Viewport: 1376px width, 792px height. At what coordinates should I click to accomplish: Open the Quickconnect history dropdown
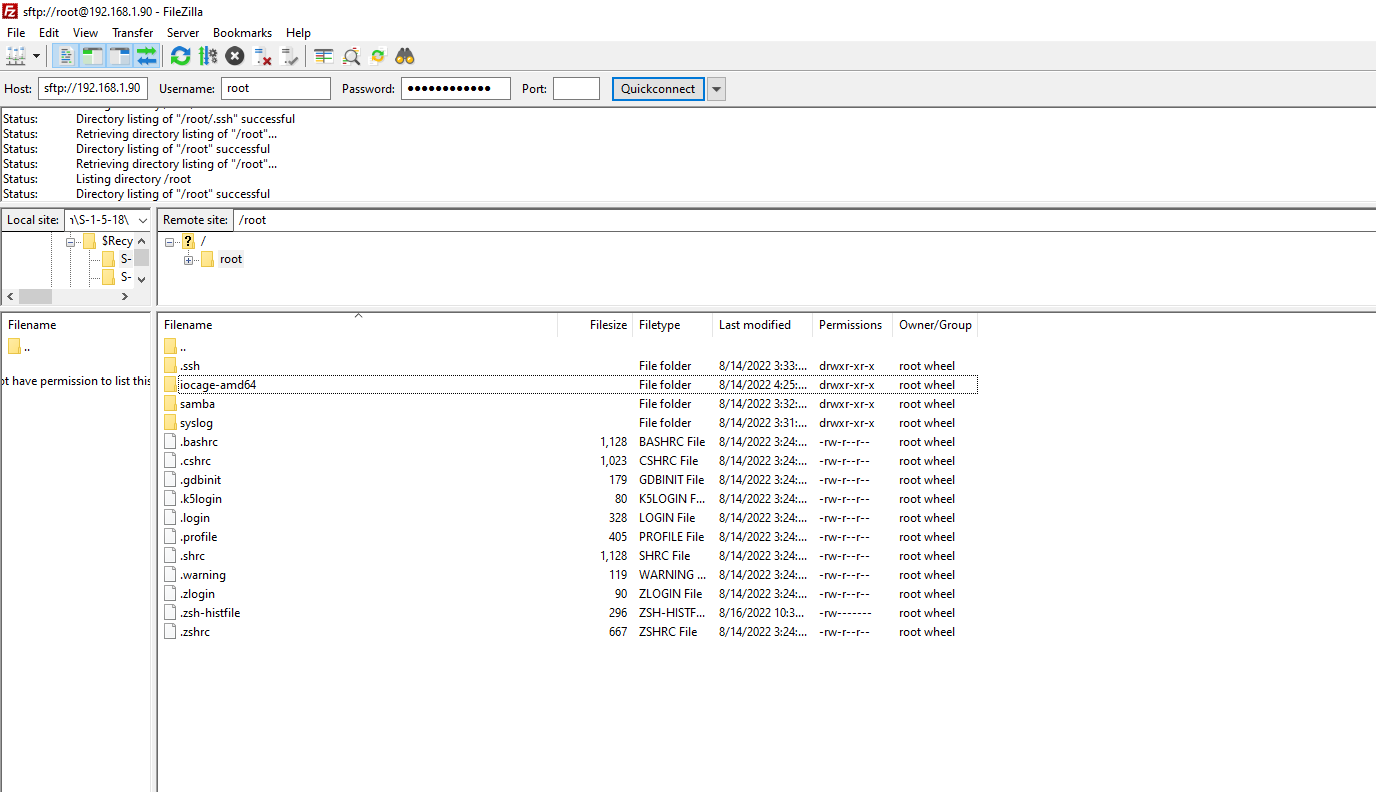[716, 89]
